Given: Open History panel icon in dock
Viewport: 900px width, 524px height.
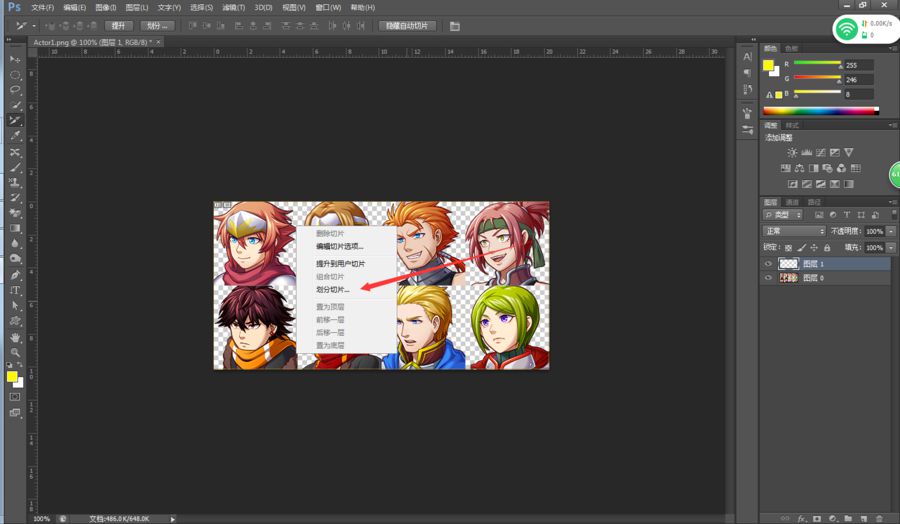Looking at the screenshot, I should click(747, 89).
